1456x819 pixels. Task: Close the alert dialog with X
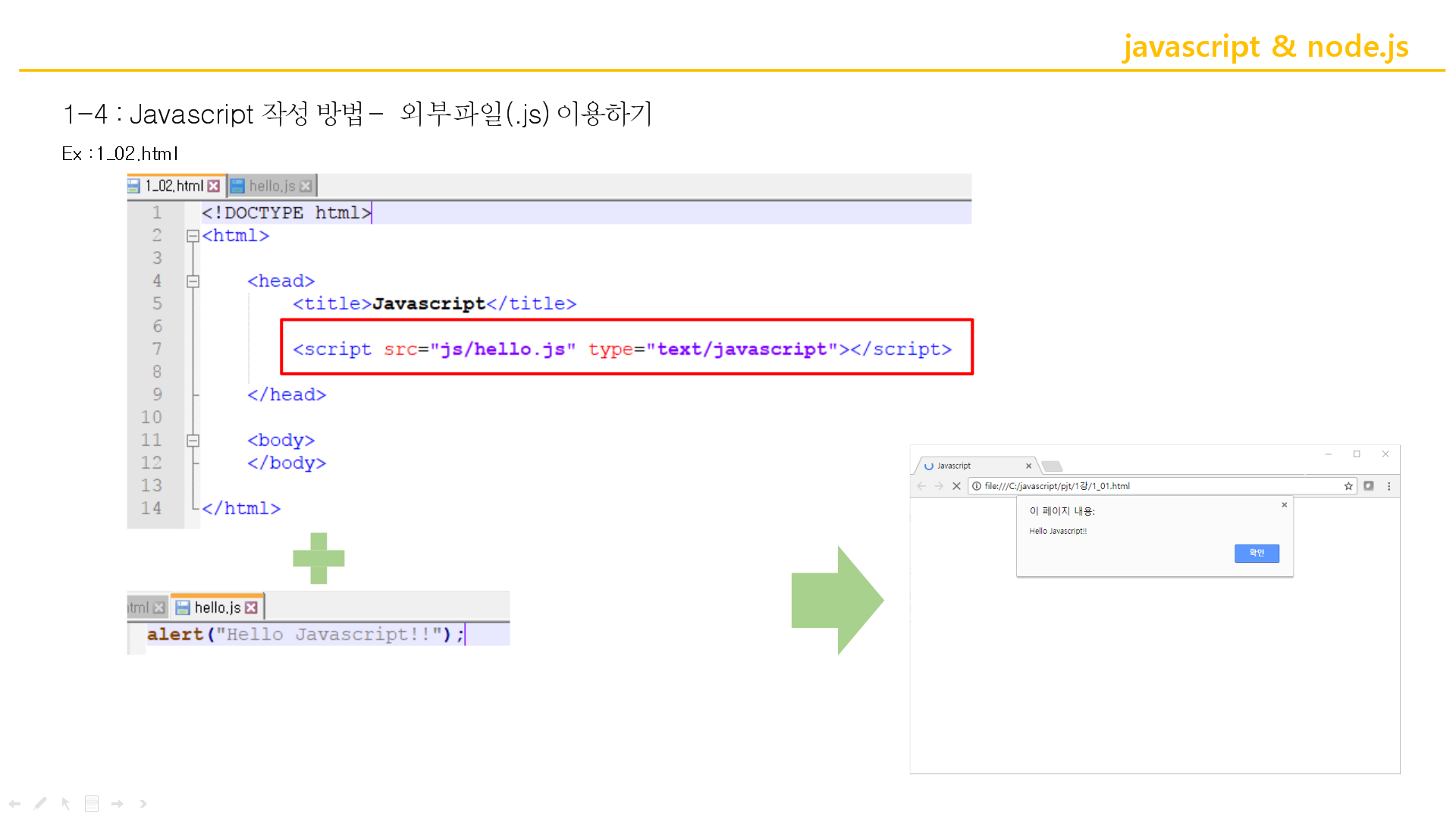coord(1284,504)
